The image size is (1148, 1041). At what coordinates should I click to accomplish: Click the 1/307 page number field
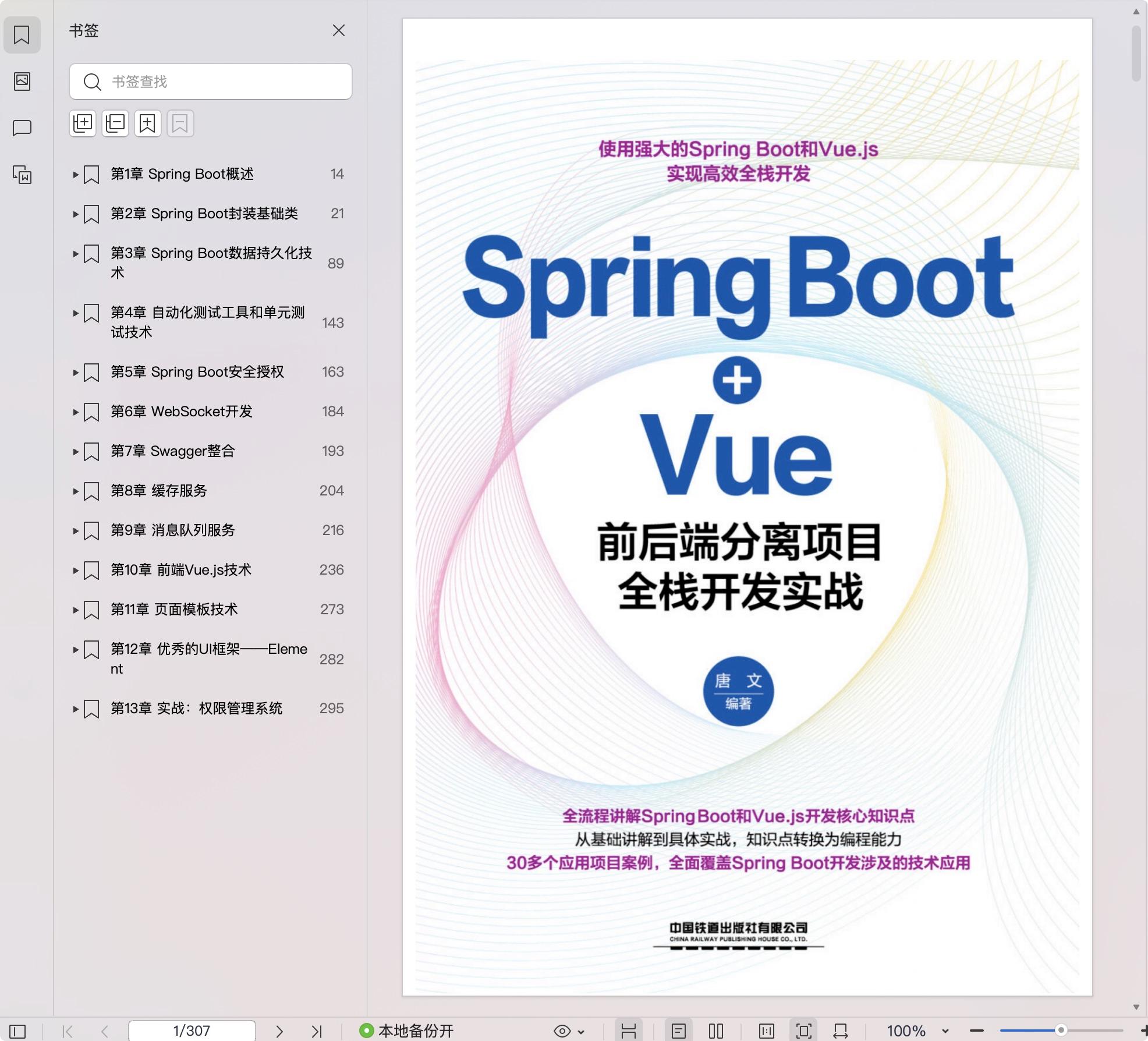coord(192,1031)
